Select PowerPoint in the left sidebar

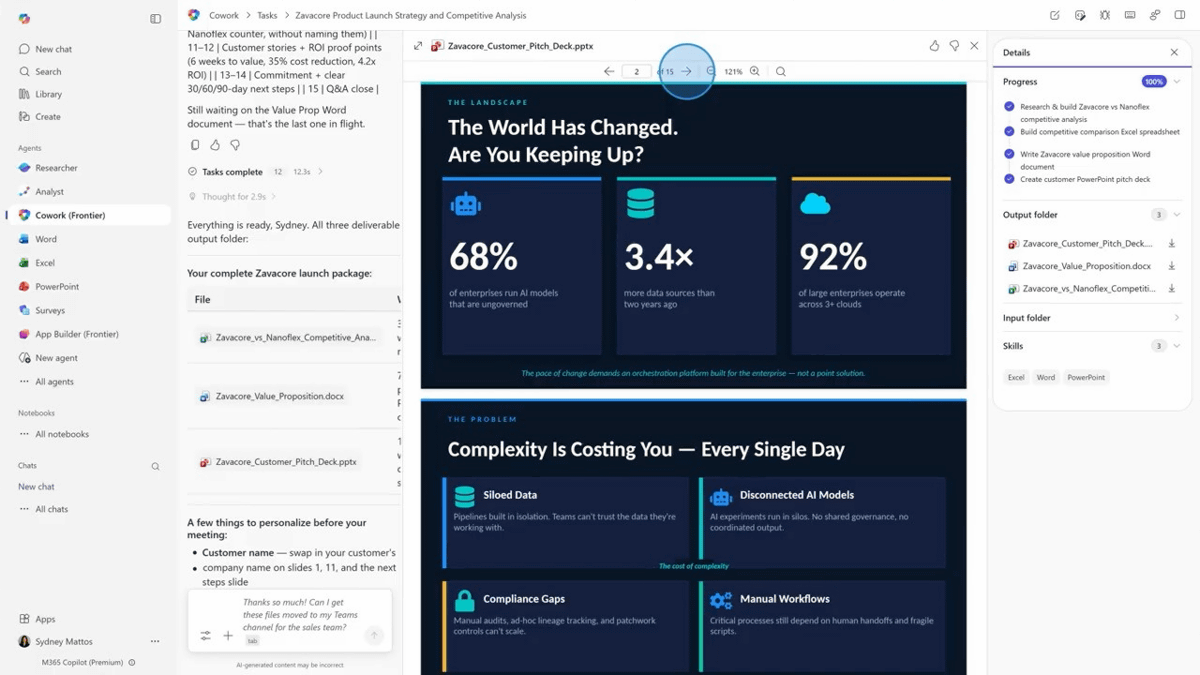click(x=56, y=287)
